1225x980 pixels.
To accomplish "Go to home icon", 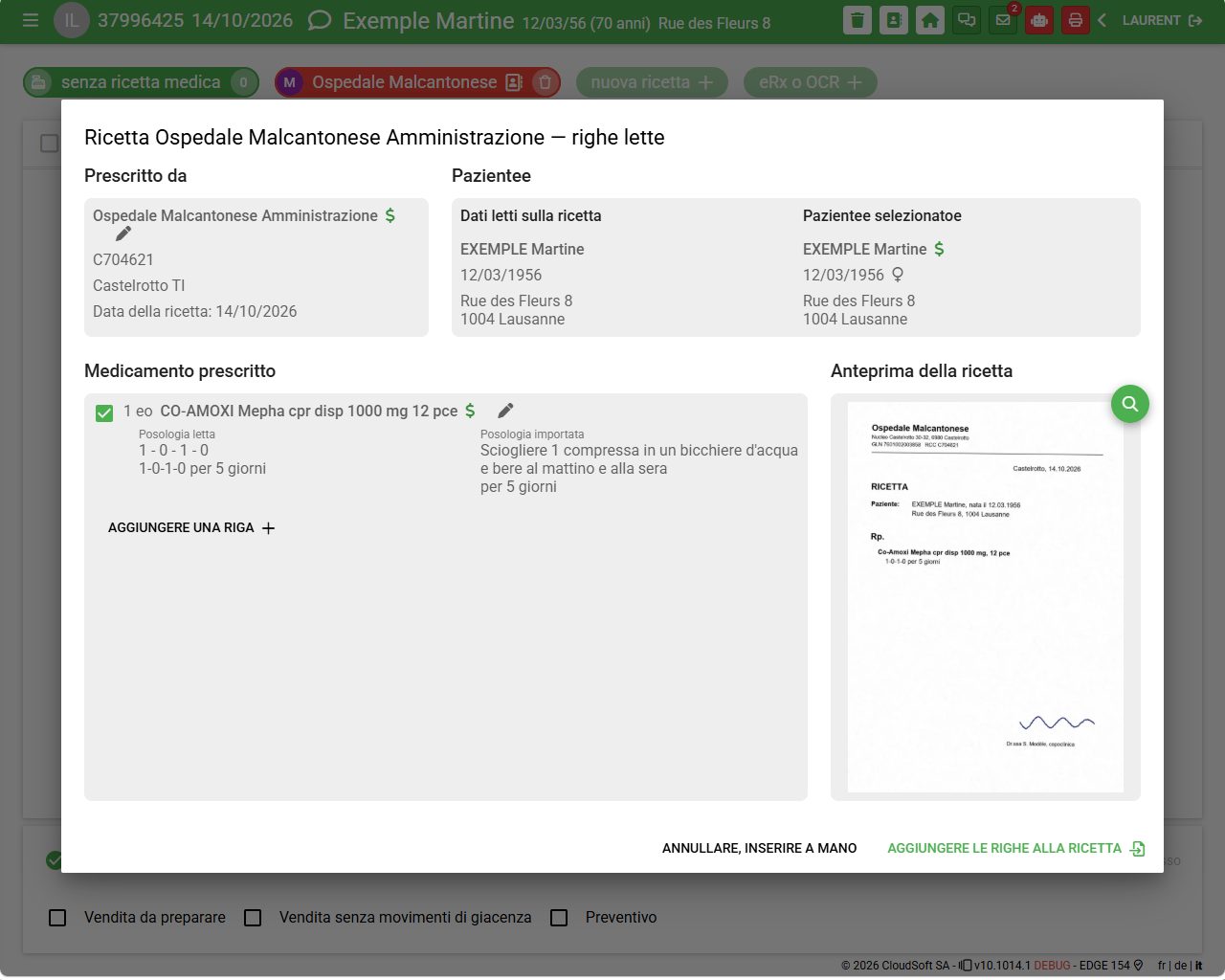I will pos(930,20).
